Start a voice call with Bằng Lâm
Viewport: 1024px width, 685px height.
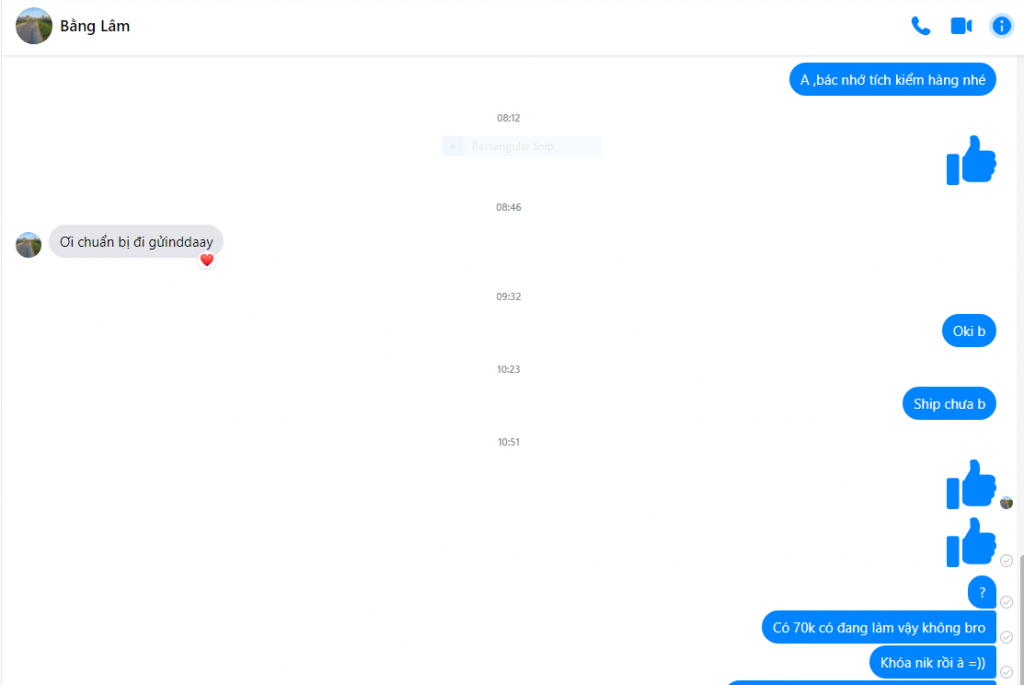(921, 26)
